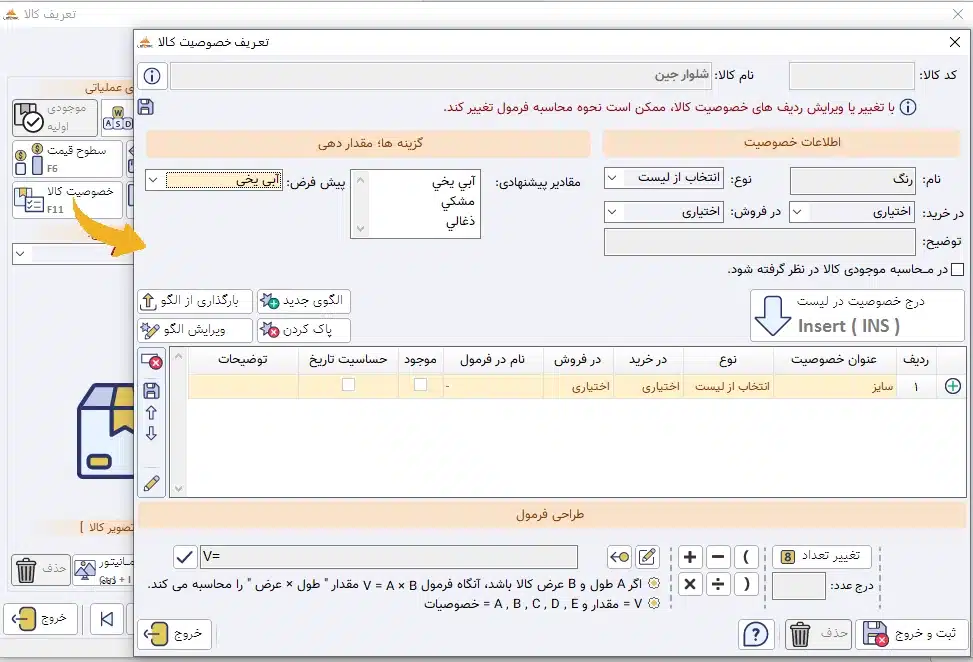Click the save diskette icon under info icon
The height and width of the screenshot is (662, 973).
pyautogui.click(x=146, y=107)
